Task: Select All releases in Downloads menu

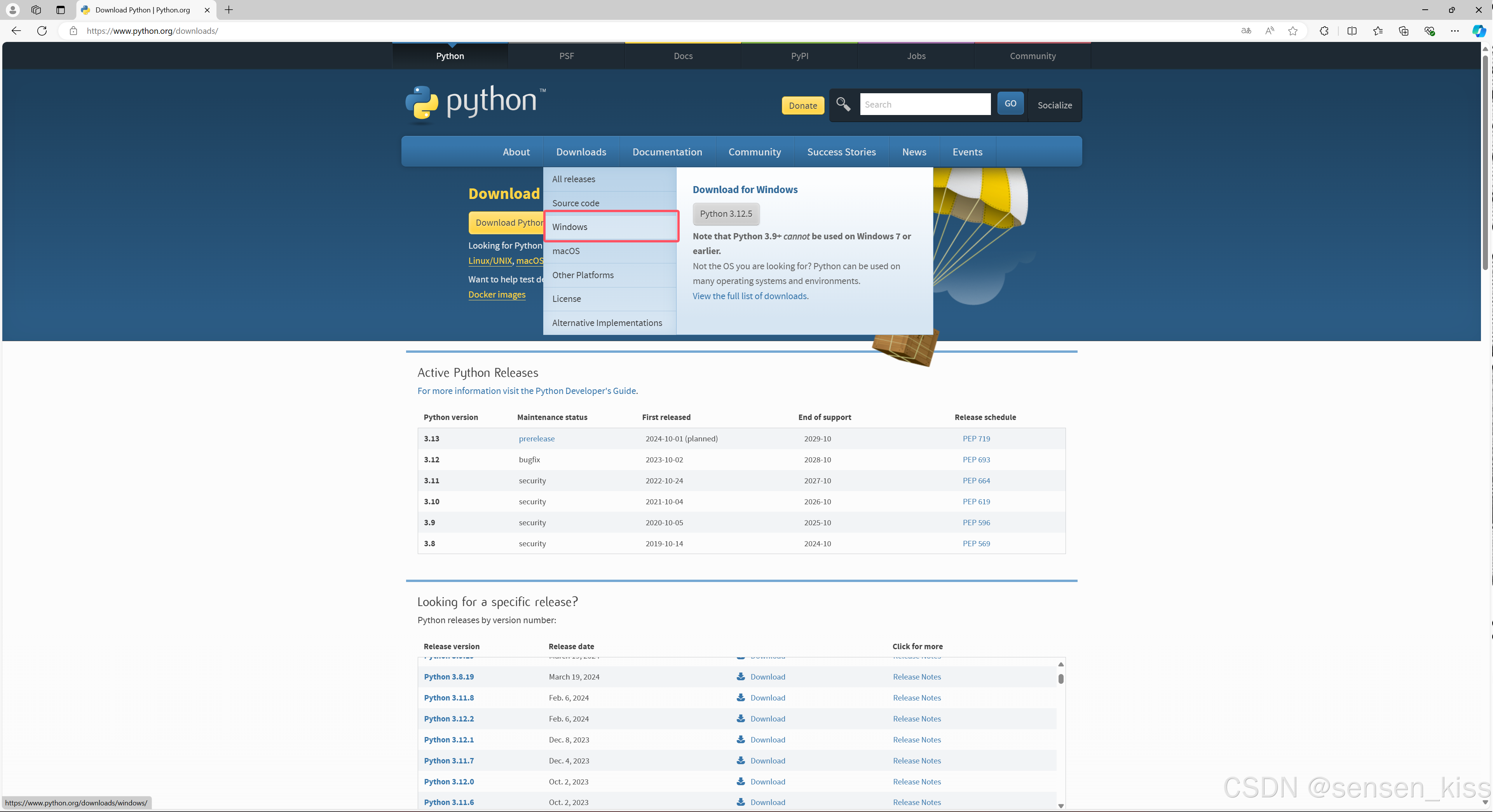Action: (610, 179)
